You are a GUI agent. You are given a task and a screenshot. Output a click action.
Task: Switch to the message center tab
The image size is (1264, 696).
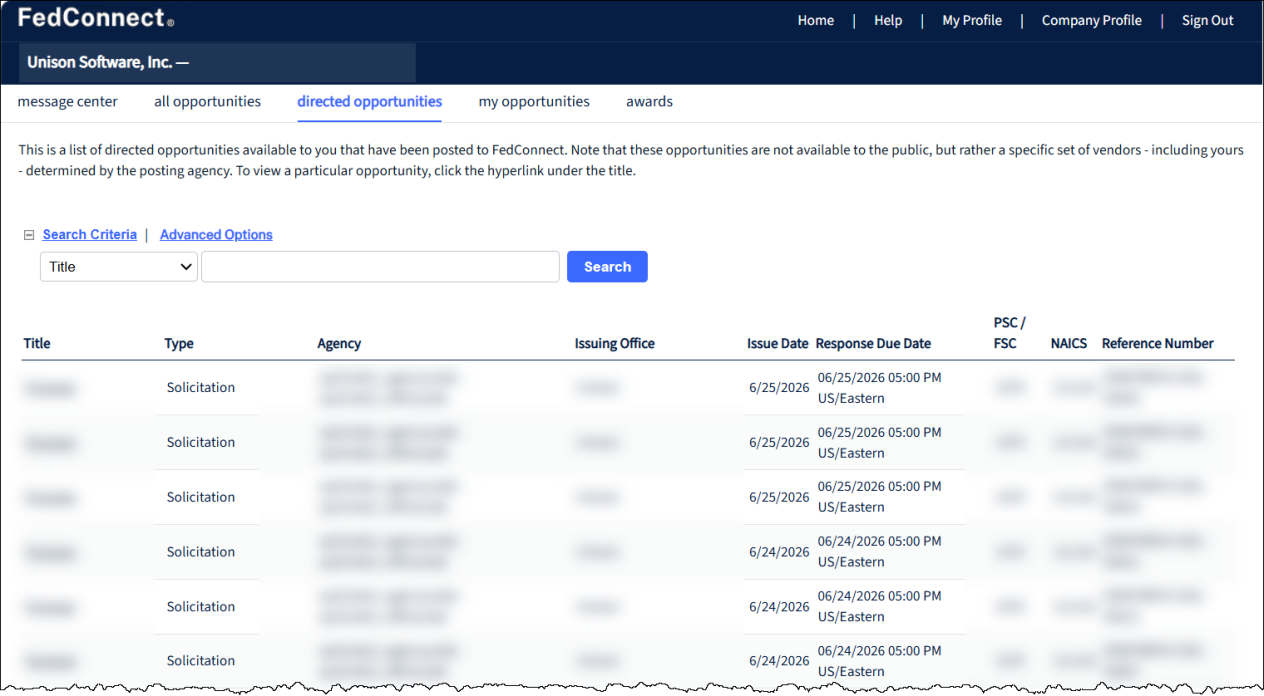point(68,102)
